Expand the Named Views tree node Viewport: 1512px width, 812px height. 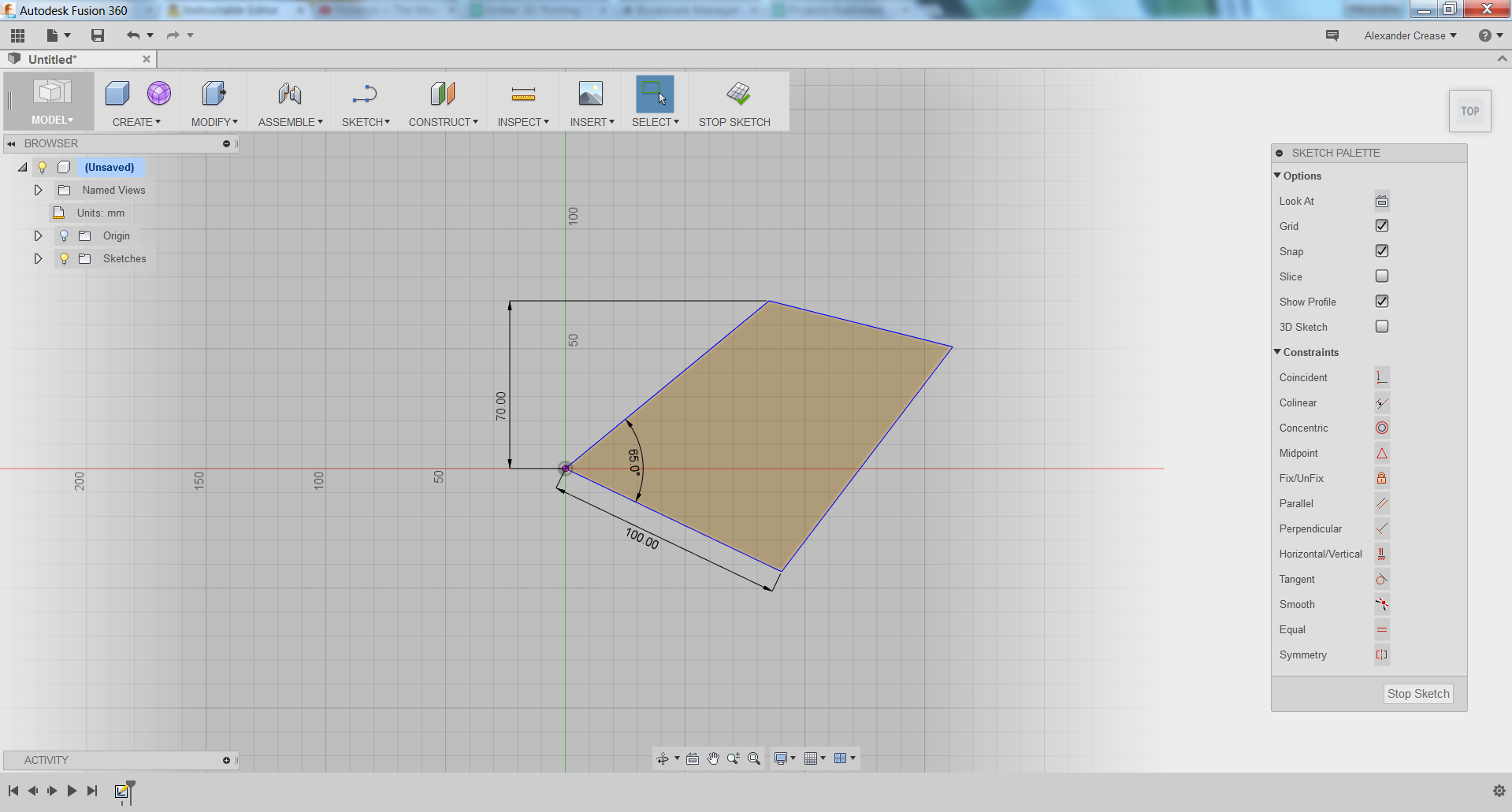pyautogui.click(x=38, y=190)
